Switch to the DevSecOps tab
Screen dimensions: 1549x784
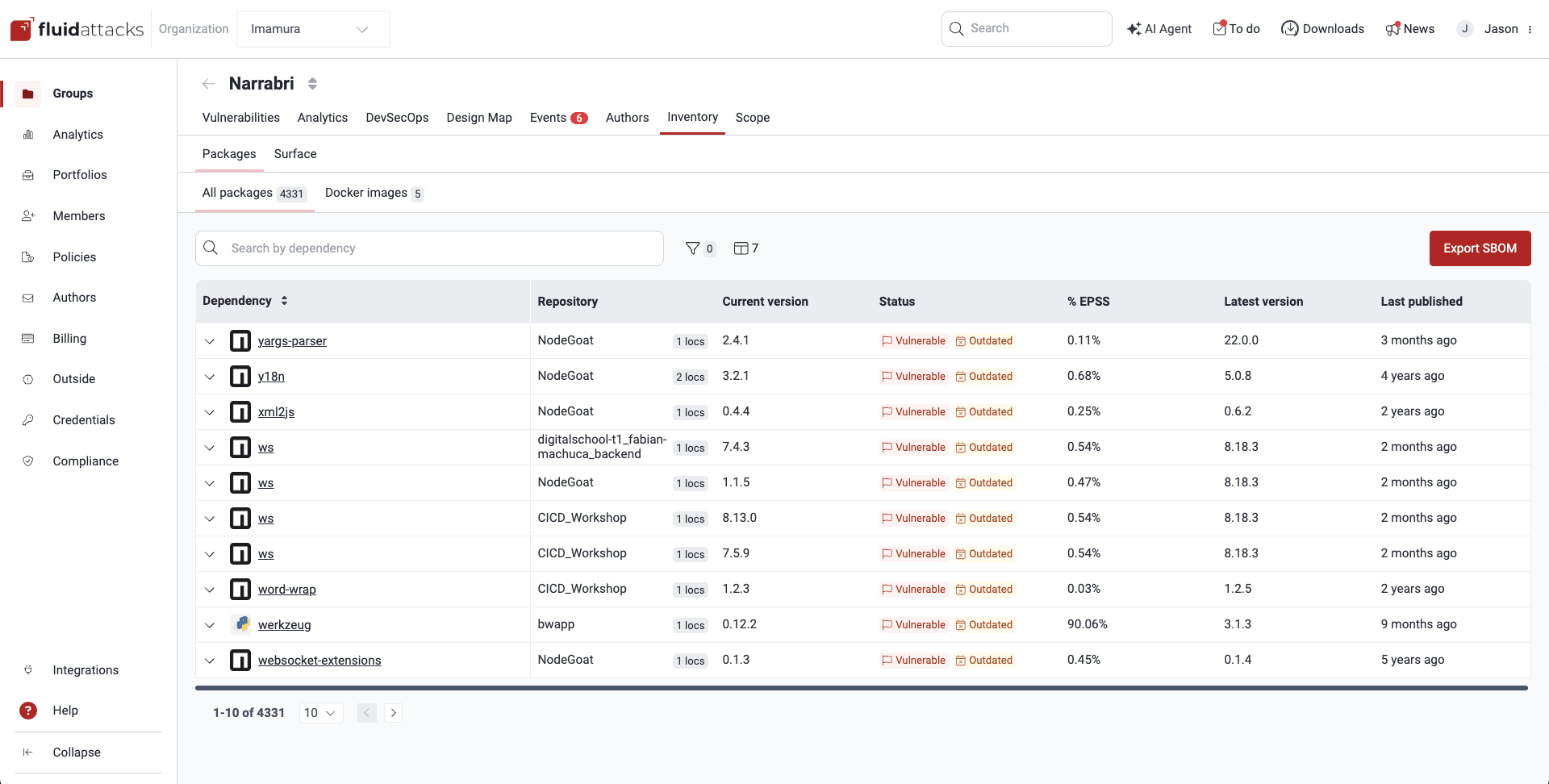coord(397,118)
